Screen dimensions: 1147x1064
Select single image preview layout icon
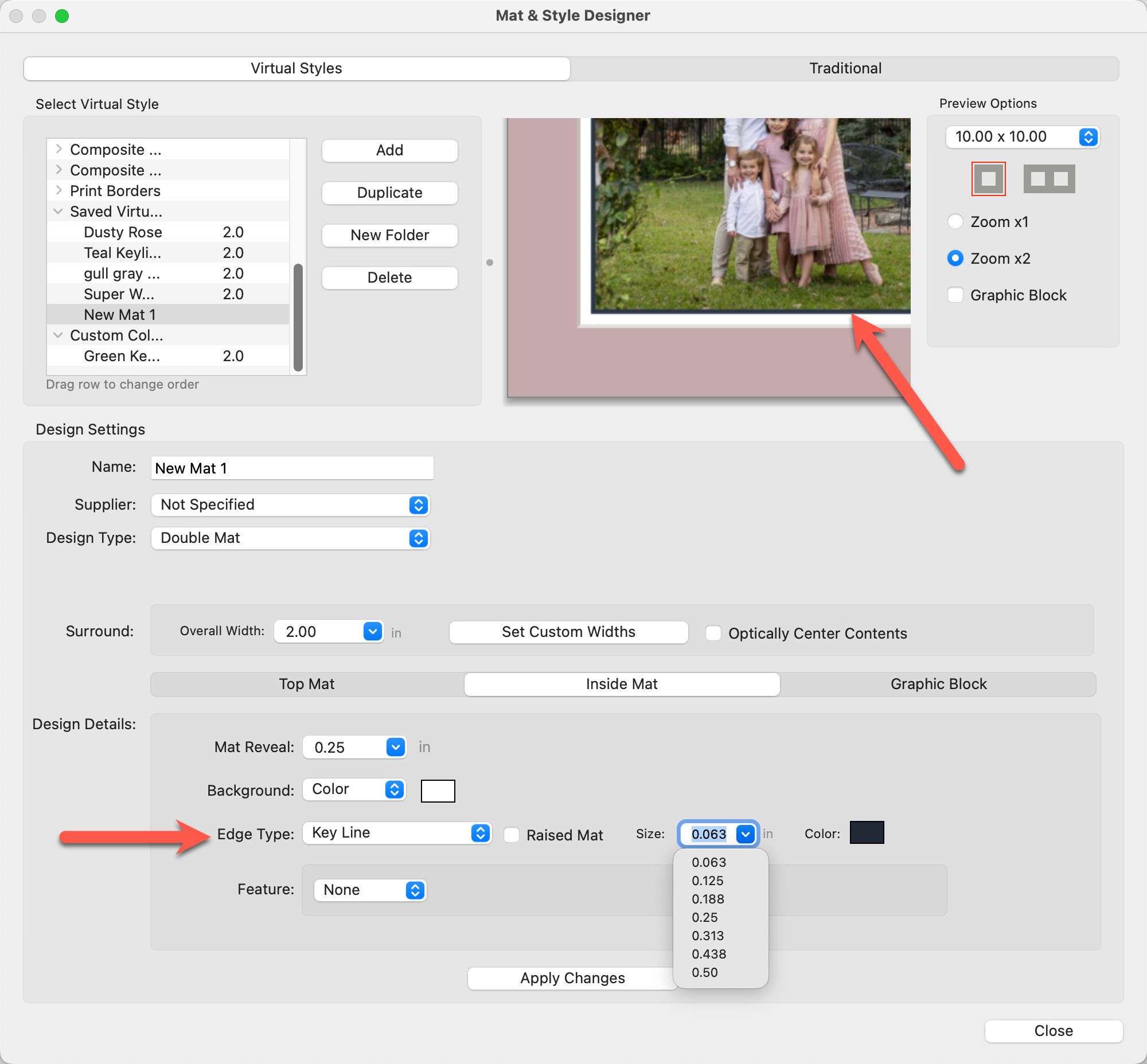click(x=988, y=178)
